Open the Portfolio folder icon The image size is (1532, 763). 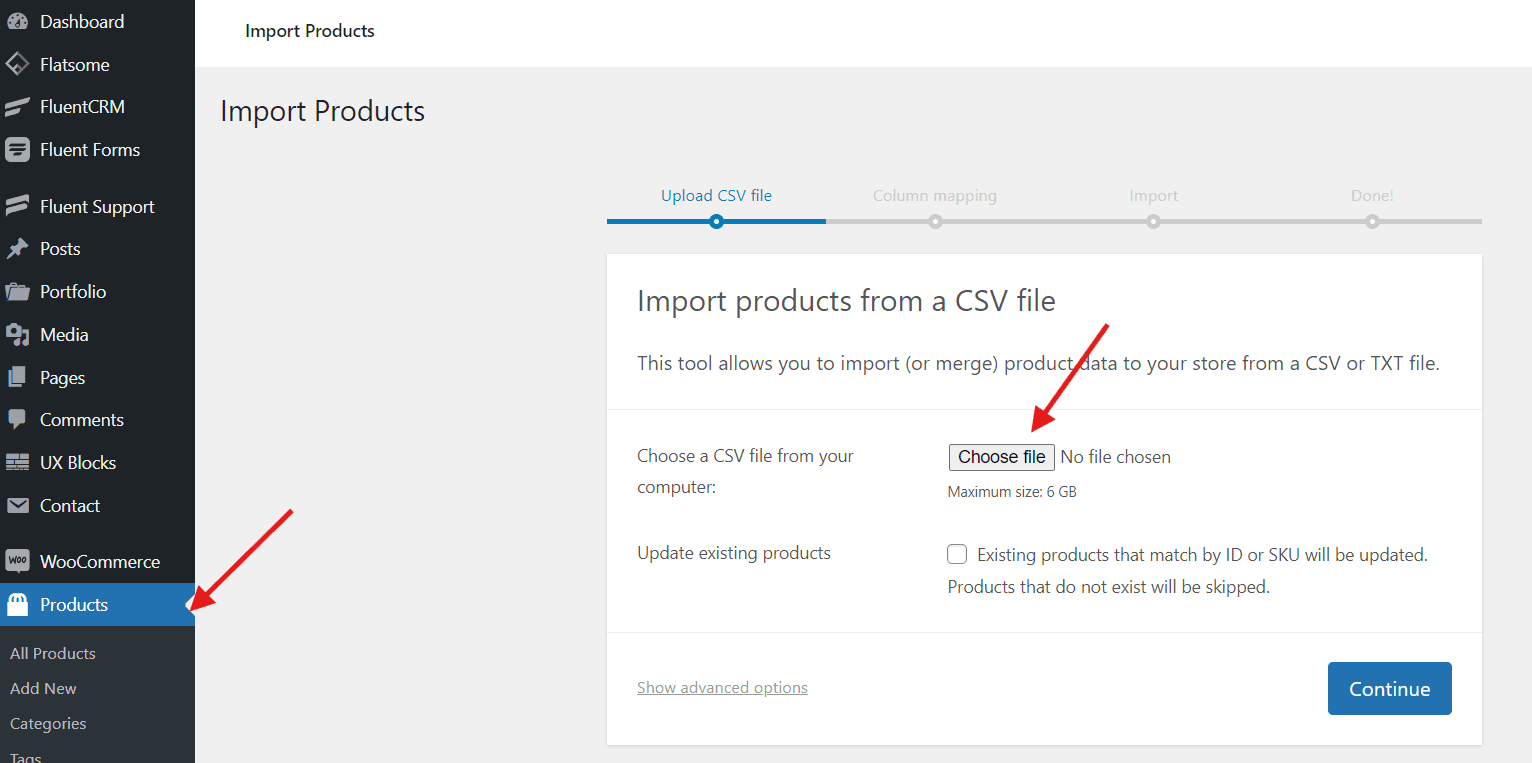(x=17, y=292)
